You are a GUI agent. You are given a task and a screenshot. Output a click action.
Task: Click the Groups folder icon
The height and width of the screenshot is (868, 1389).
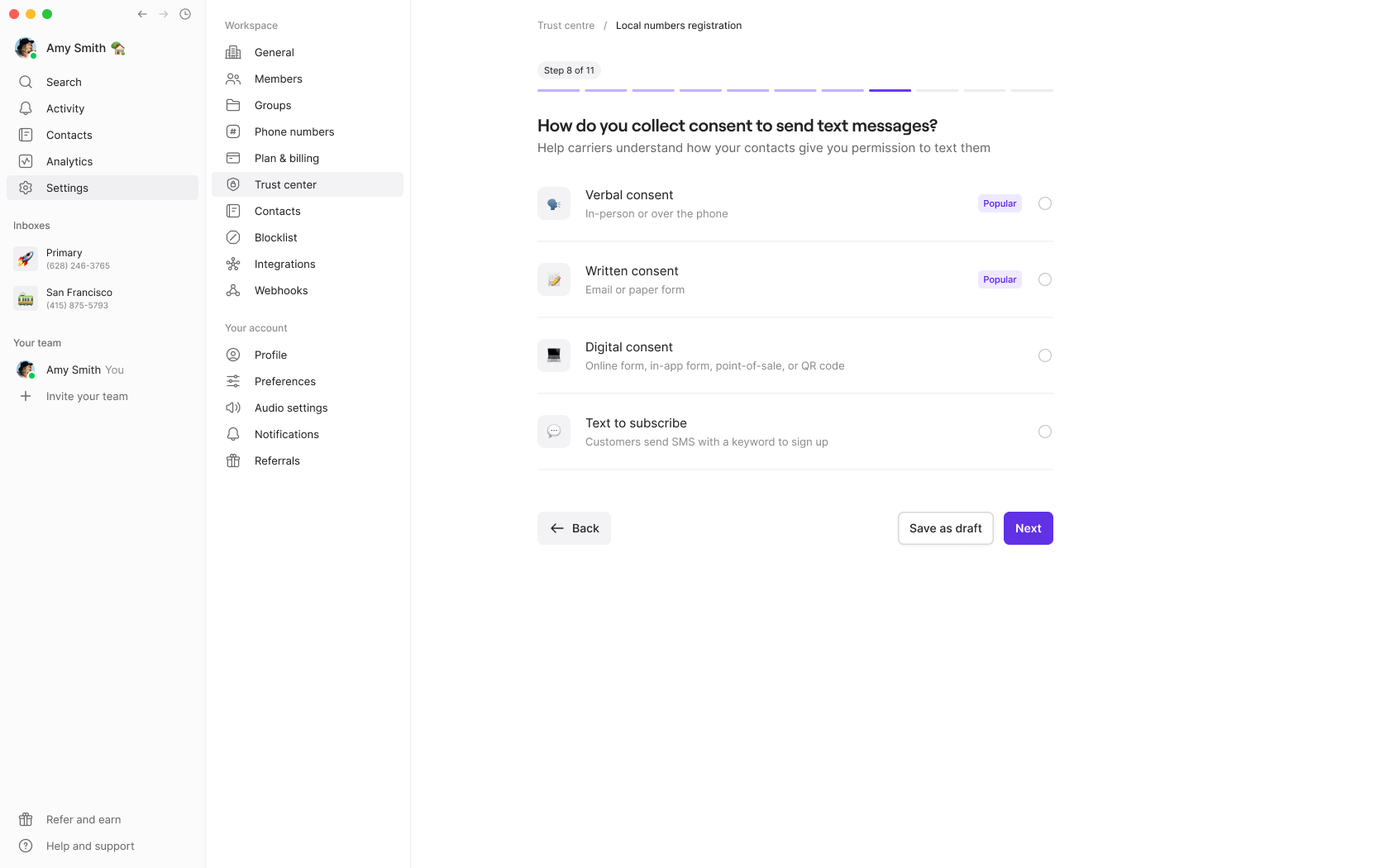pos(233,105)
